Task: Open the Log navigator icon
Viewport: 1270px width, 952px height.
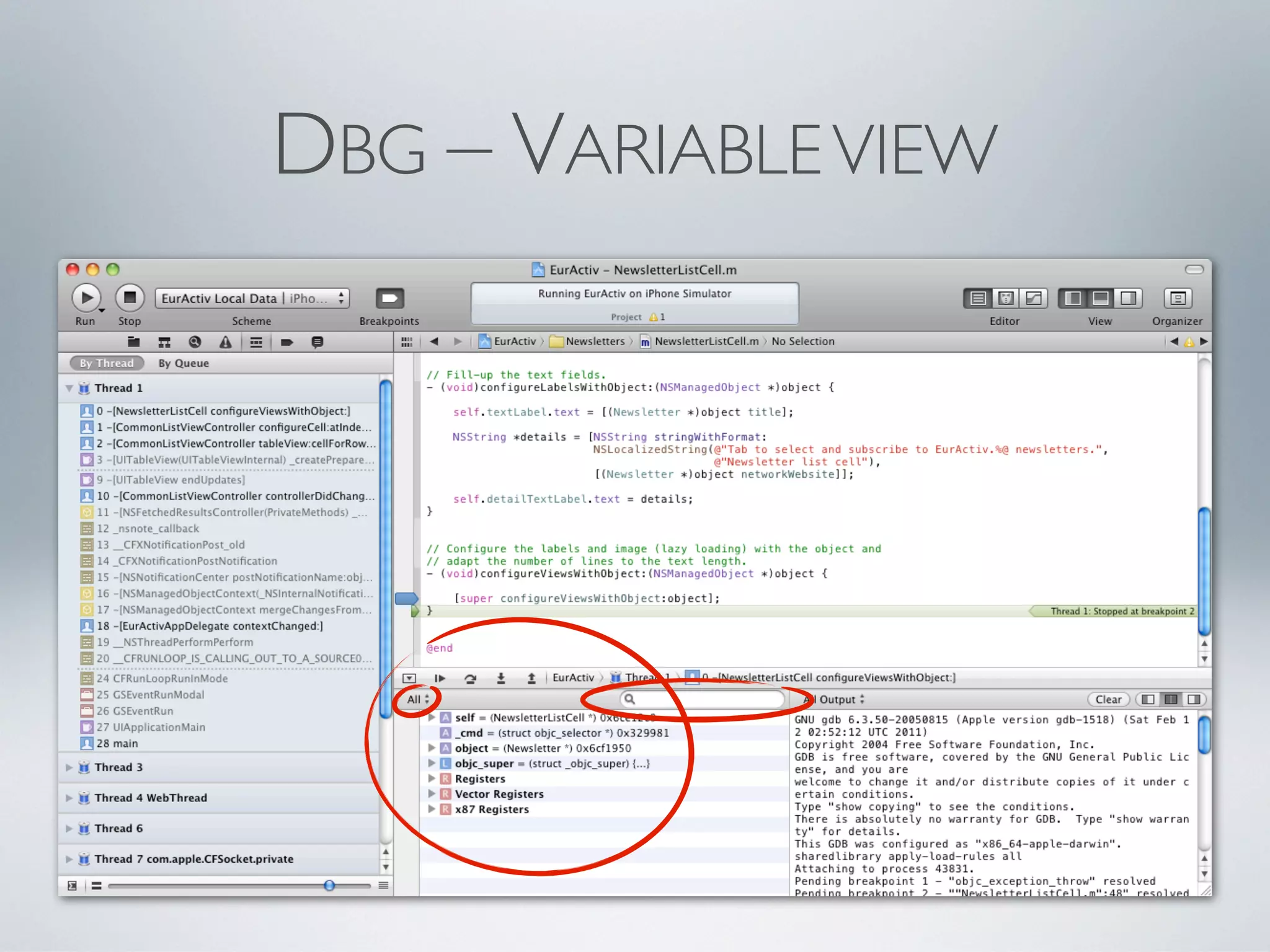Action: (x=317, y=342)
